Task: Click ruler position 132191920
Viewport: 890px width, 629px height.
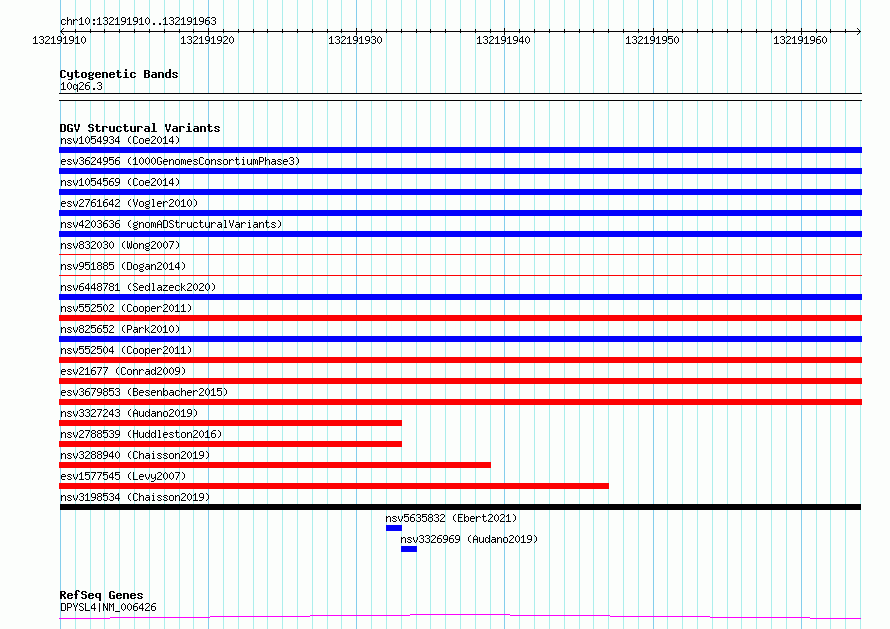Action: coord(207,40)
